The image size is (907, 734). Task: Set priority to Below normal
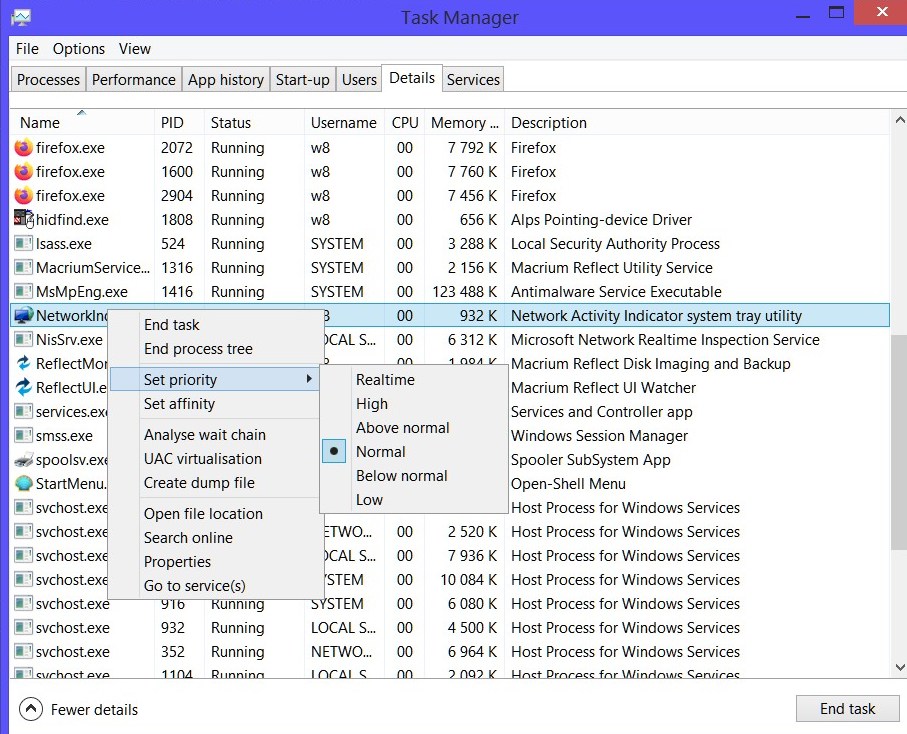pos(402,476)
